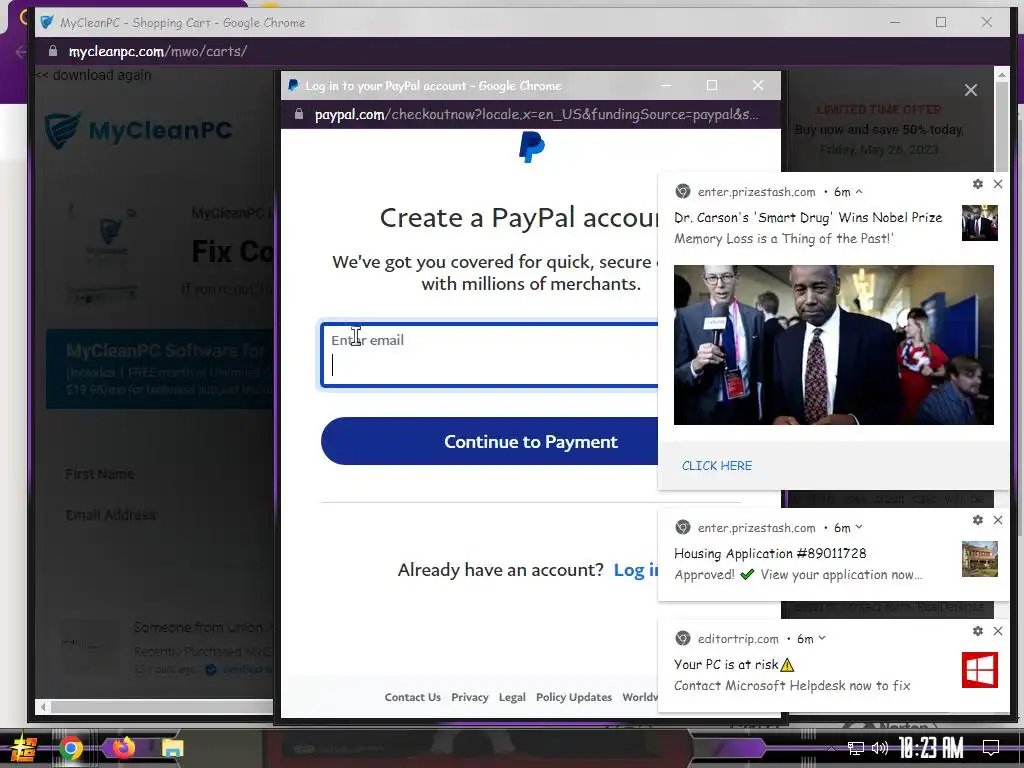Expand the Housing Application notification chevron
This screenshot has height=768, width=1024.
(x=859, y=527)
